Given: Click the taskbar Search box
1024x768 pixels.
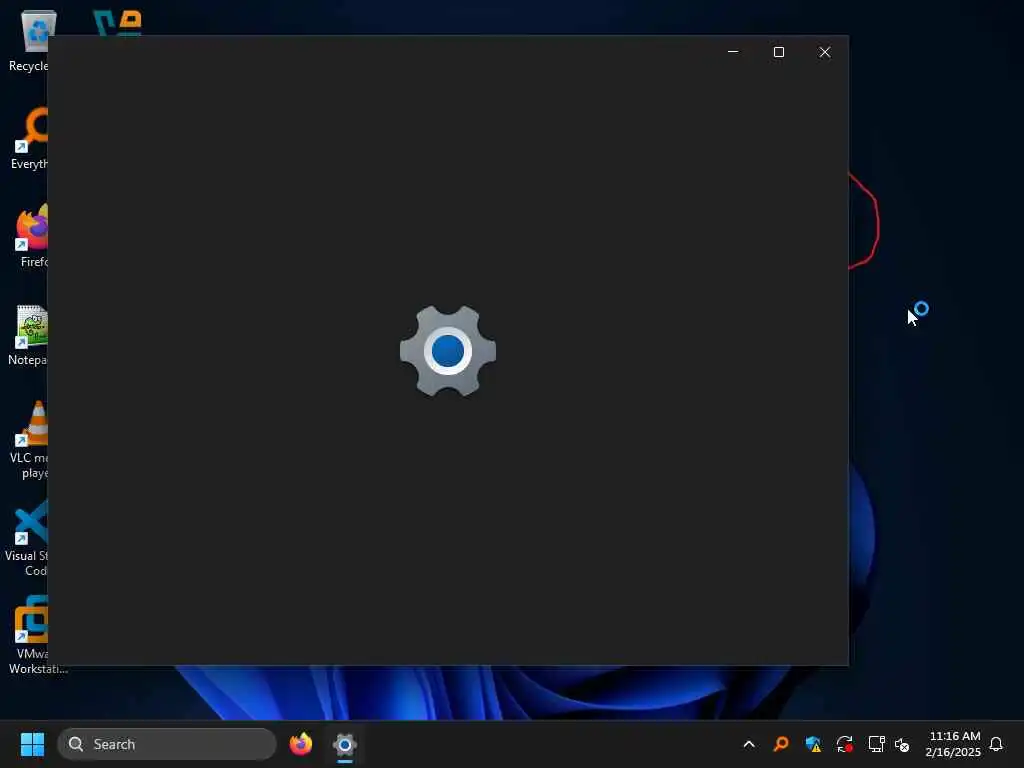Looking at the screenshot, I should 167,744.
